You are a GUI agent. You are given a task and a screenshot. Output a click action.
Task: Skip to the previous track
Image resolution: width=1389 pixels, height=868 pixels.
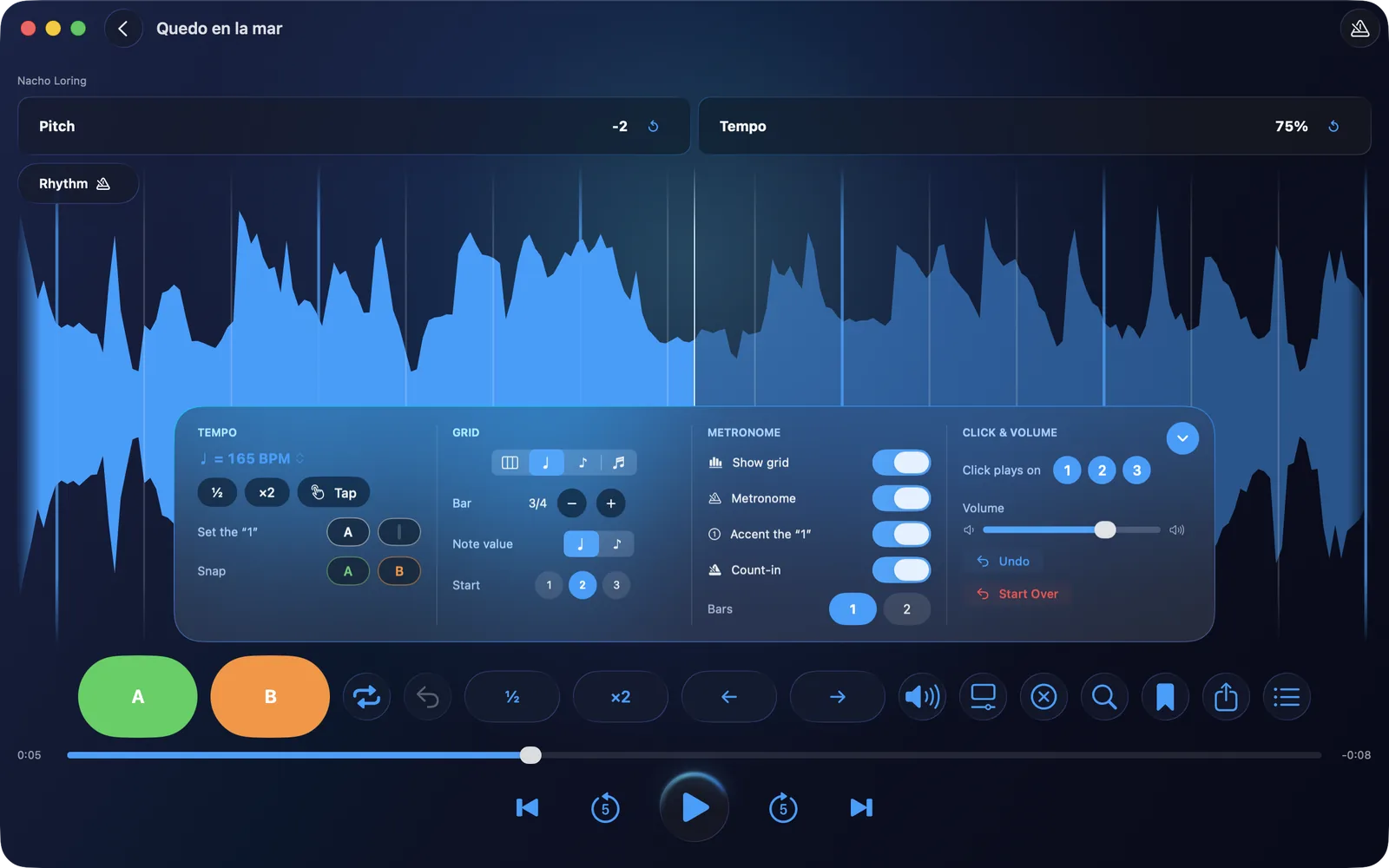(x=527, y=808)
